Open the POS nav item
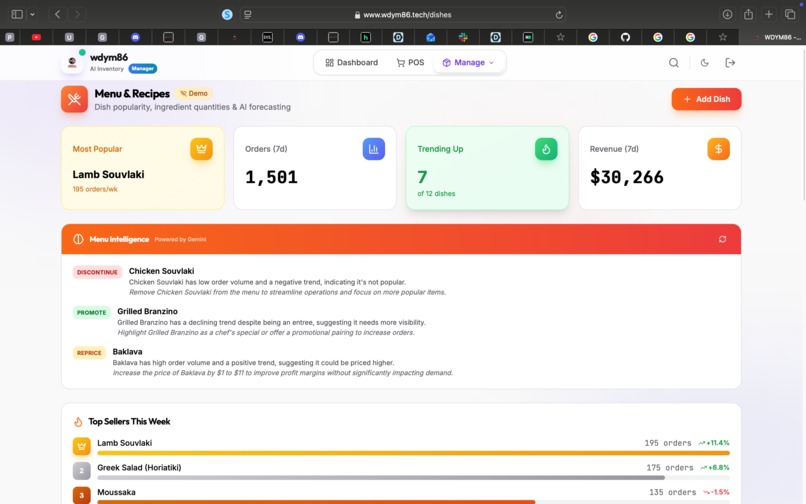806x504 pixels. [x=410, y=62]
